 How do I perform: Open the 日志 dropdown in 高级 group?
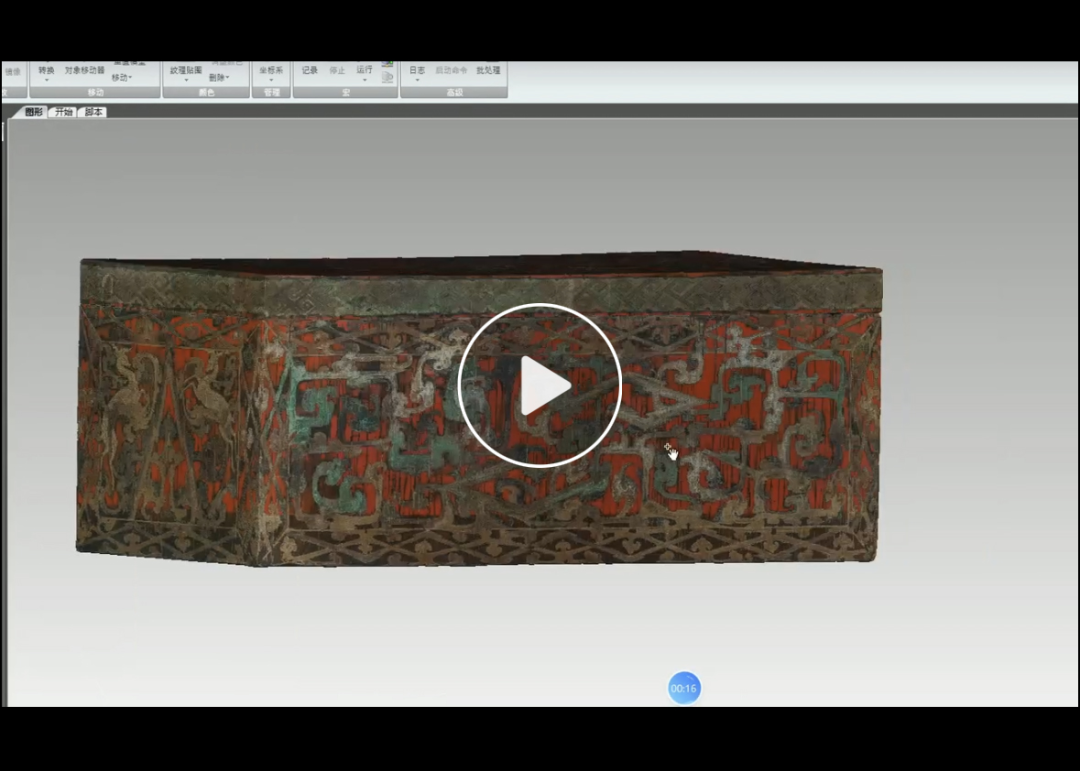pyautogui.click(x=417, y=72)
